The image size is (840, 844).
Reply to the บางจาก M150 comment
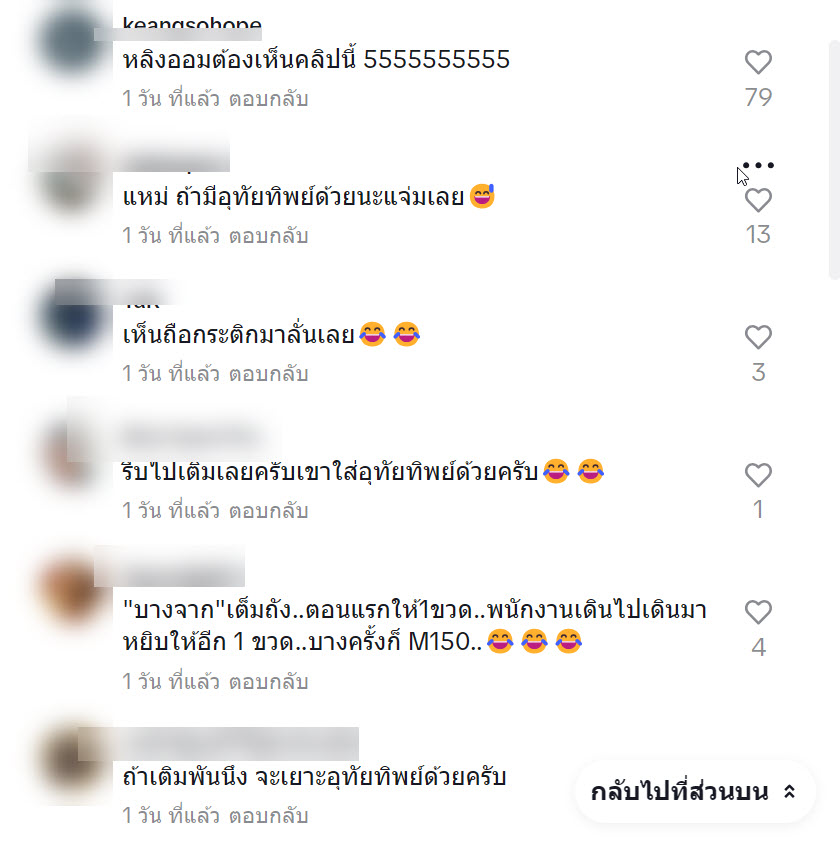[x=269, y=682]
